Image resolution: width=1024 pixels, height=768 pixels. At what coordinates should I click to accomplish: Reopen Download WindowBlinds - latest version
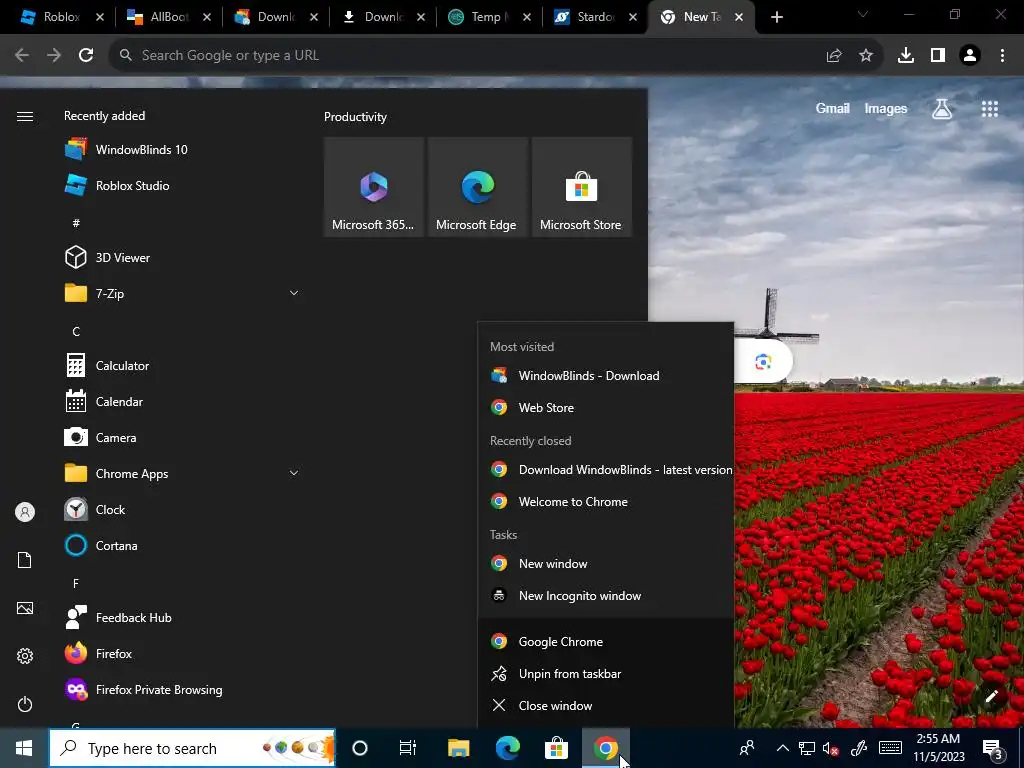[606, 470]
